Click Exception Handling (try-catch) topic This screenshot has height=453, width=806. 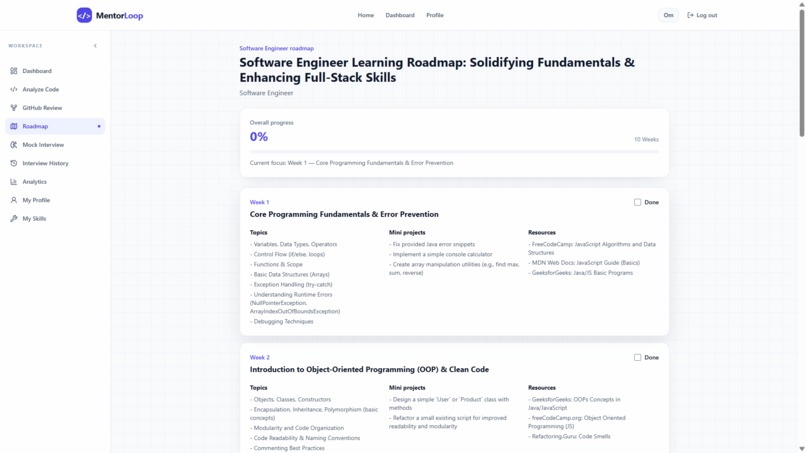point(291,285)
